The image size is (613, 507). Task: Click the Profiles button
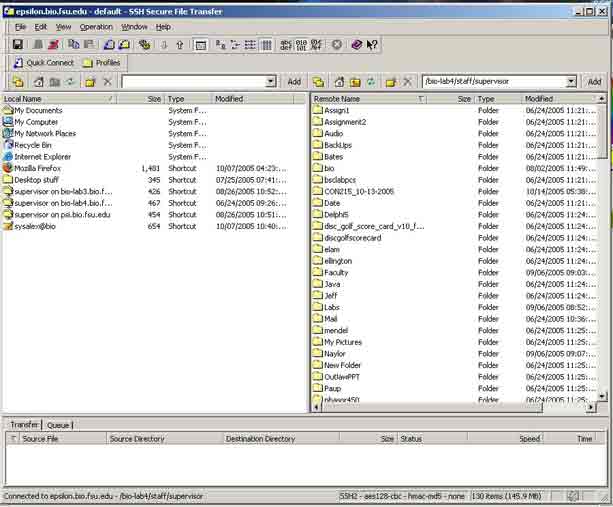pos(102,63)
